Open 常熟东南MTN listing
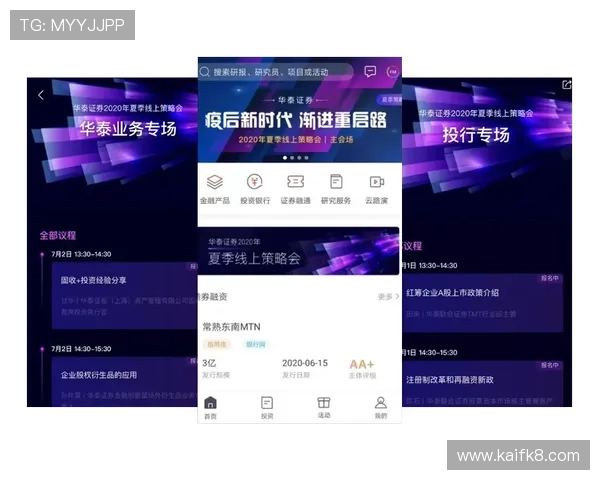The image size is (600, 480). [232, 327]
